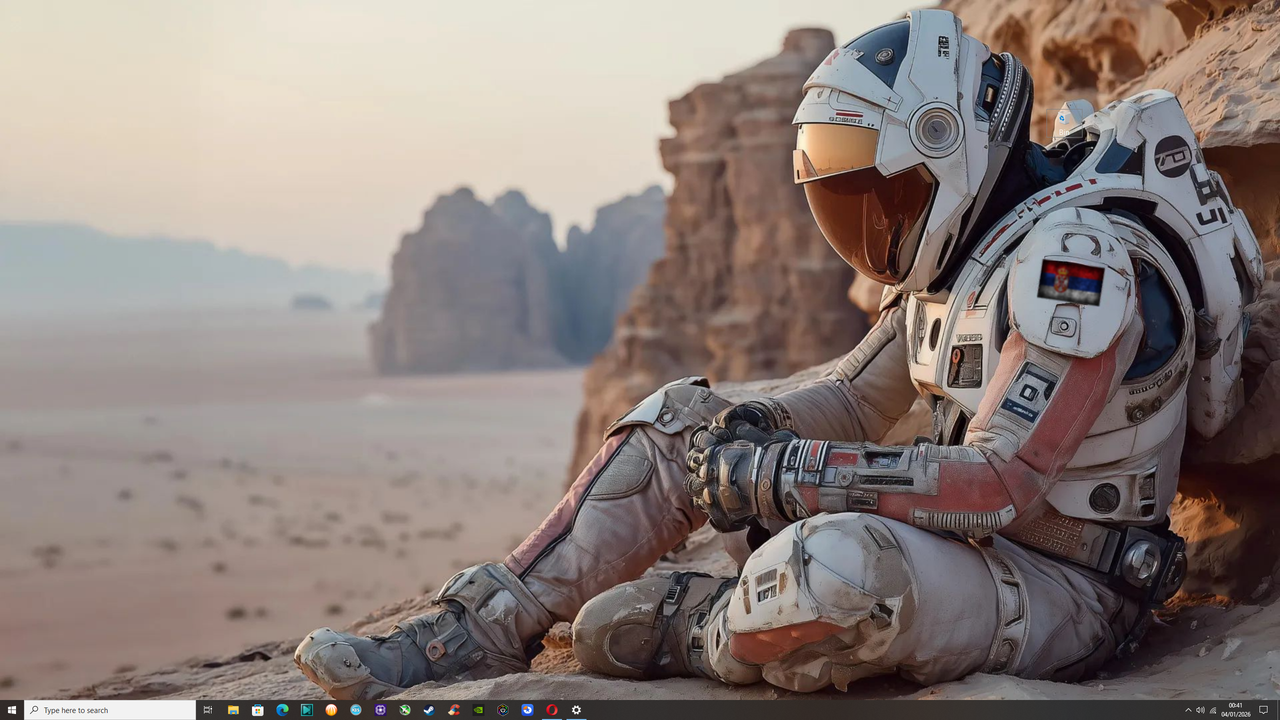
Task: Open the hexagonal RGB utility on the taskbar
Action: tap(502, 710)
